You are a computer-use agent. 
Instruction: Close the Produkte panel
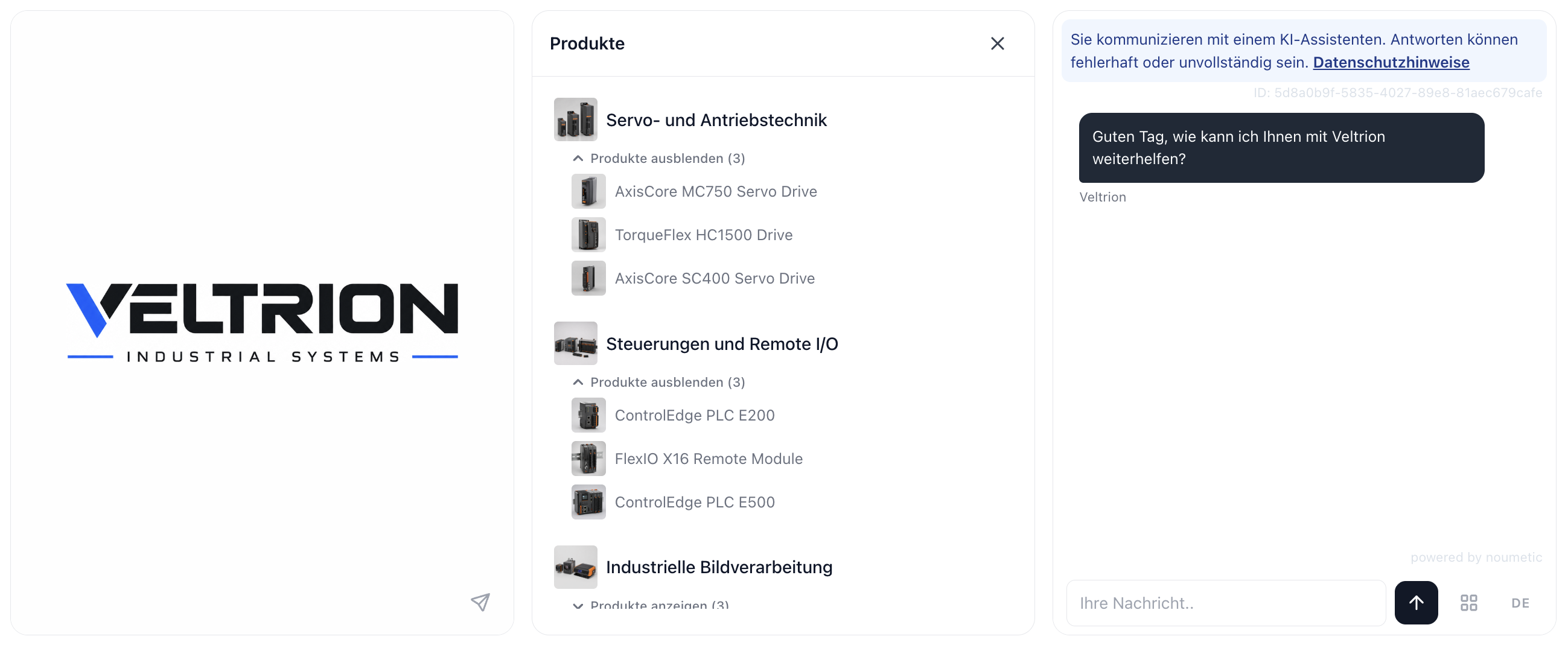tap(997, 43)
